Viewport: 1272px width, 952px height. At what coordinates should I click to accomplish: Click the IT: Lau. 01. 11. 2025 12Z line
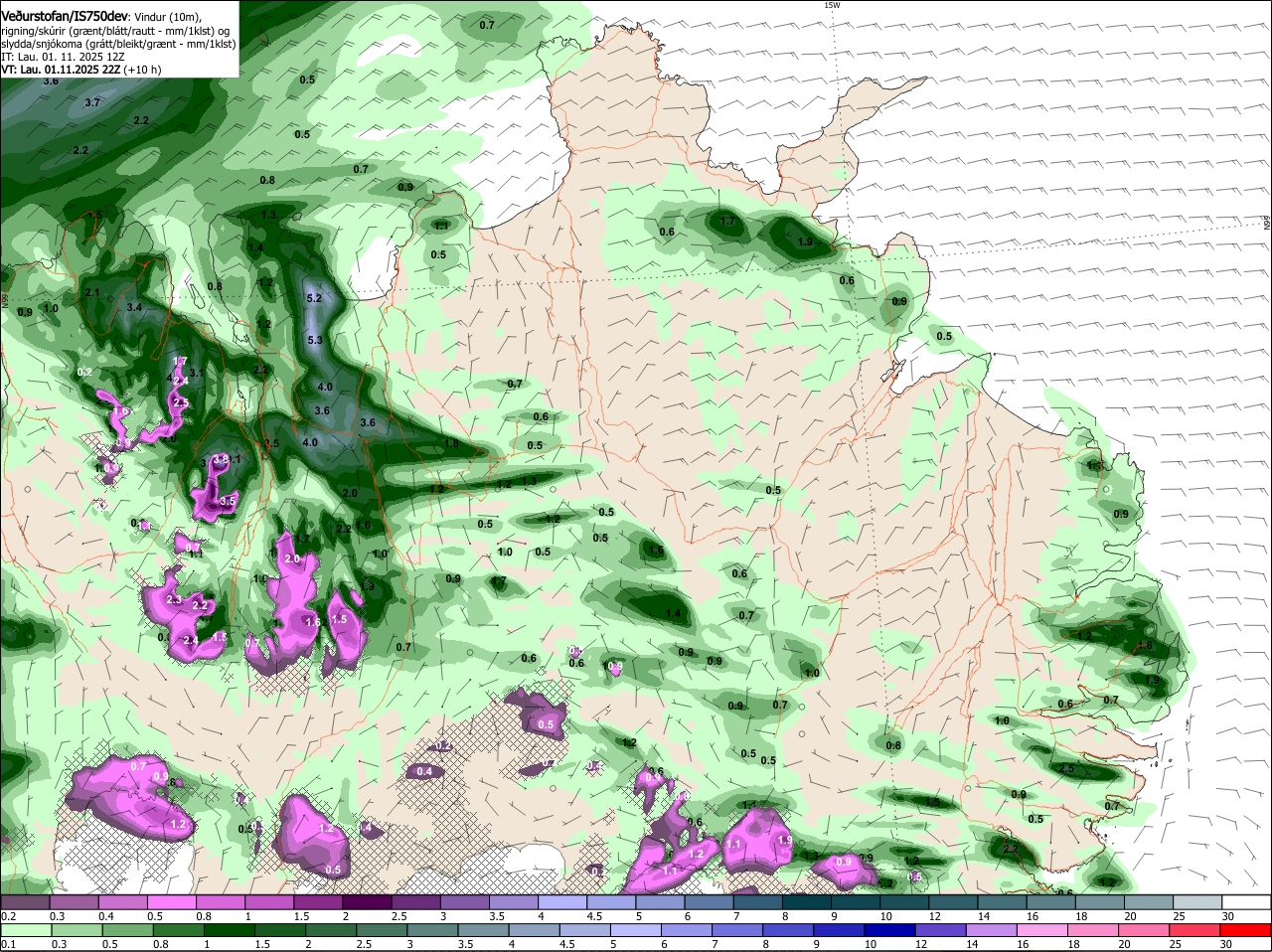click(x=63, y=57)
